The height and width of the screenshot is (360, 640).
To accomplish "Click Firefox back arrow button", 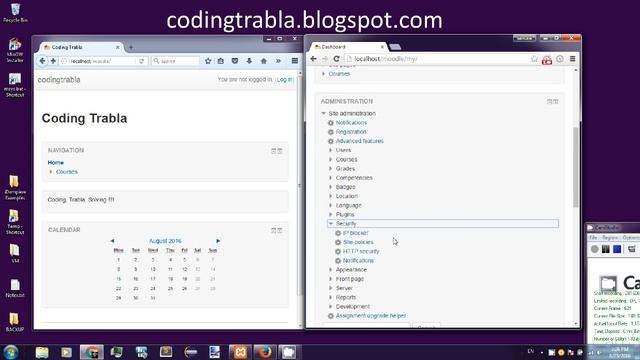I will (42, 61).
